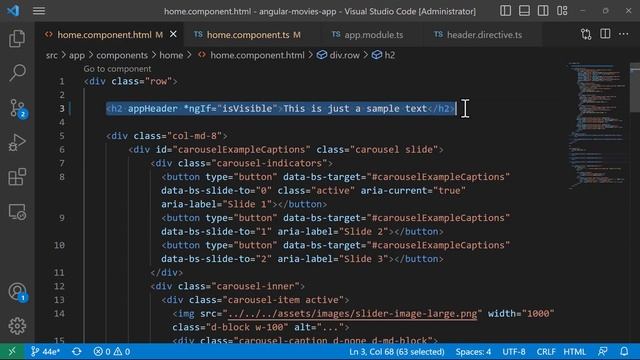Viewport: 640px width, 360px height.
Task: Open the Manage gear menu
Action: 17,326
